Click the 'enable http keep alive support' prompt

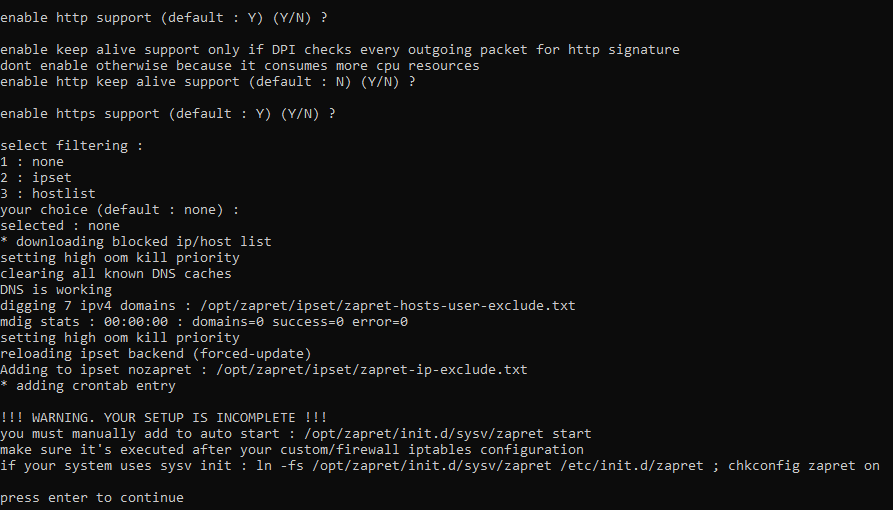click(x=207, y=81)
